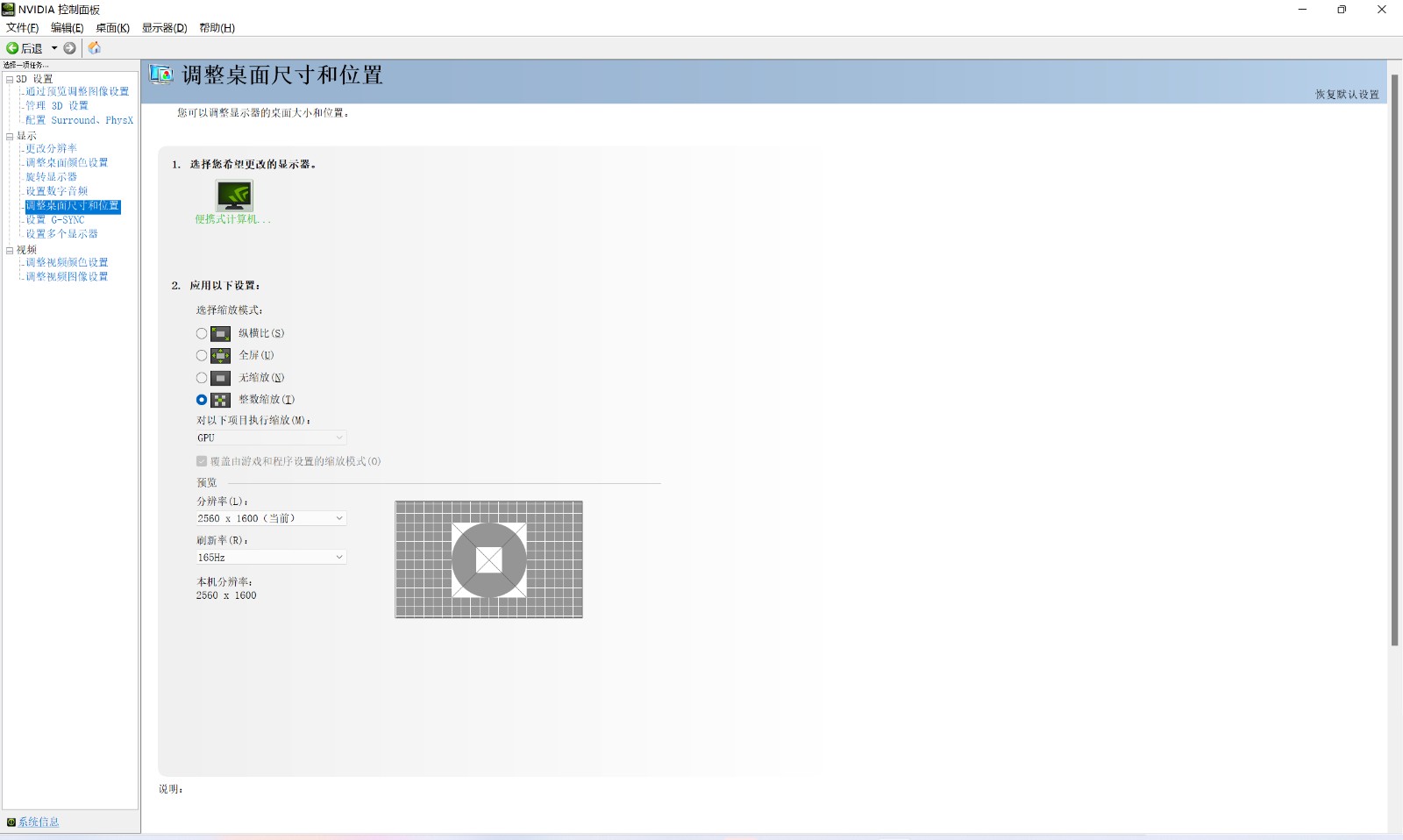This screenshot has width=1403, height=840.
Task: Click the scaling preview test pattern image
Action: pos(489,559)
